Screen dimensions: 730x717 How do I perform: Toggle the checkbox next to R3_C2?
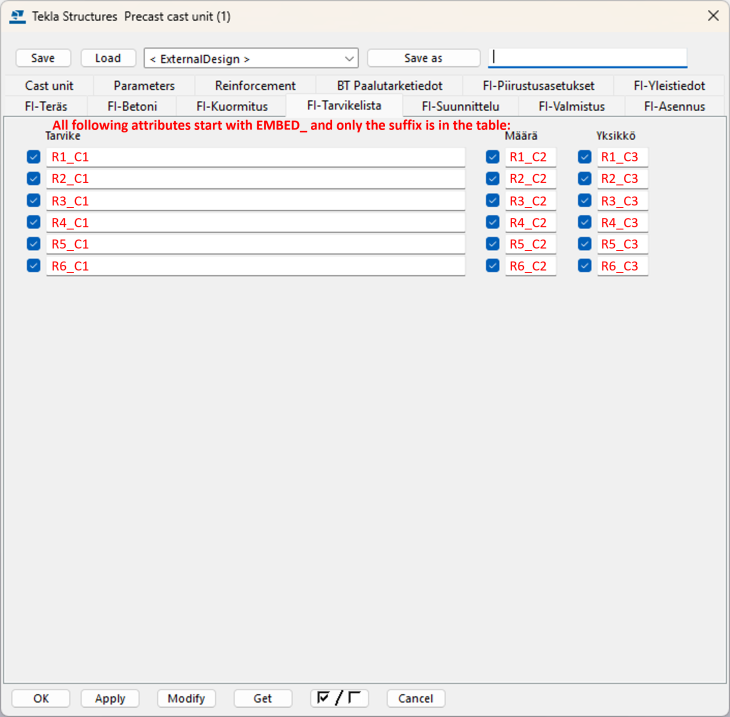492,200
